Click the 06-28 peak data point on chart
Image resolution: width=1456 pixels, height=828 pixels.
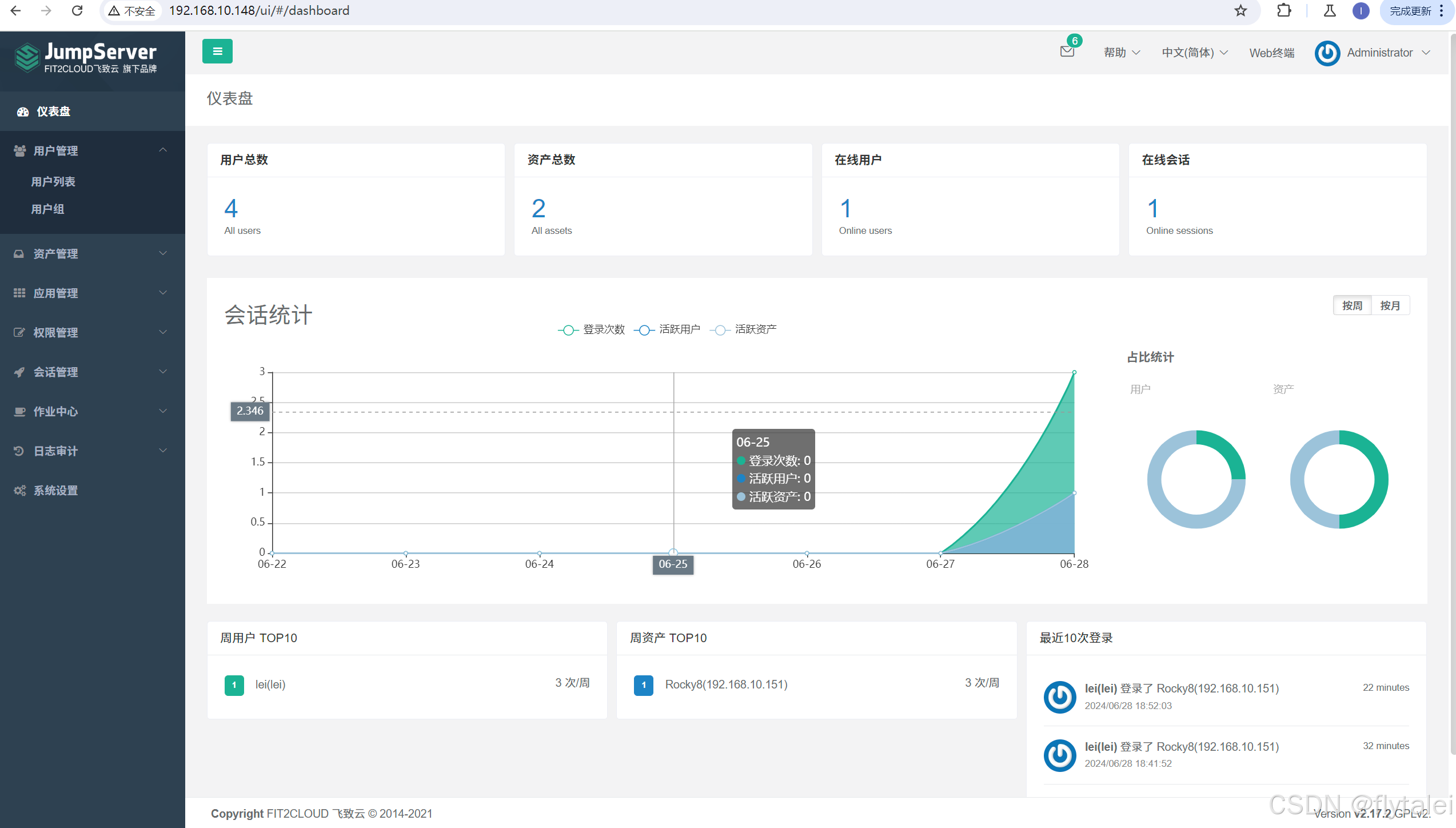coord(1074,372)
